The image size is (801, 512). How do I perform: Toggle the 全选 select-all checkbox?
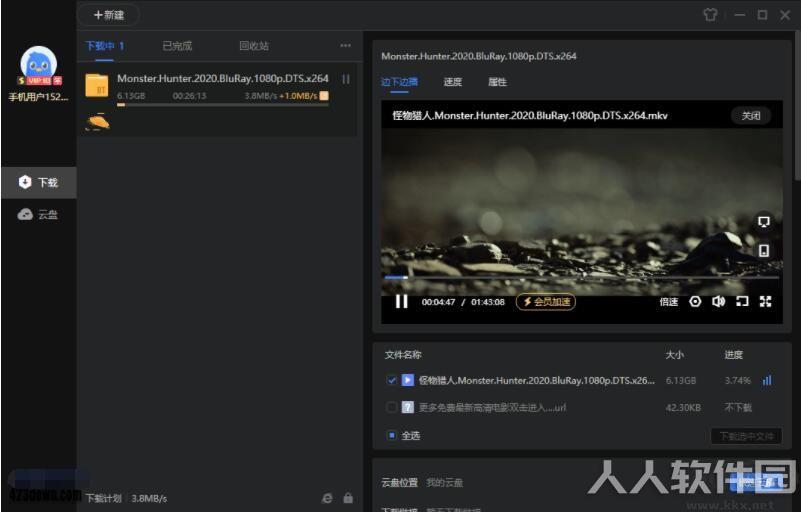tap(391, 435)
